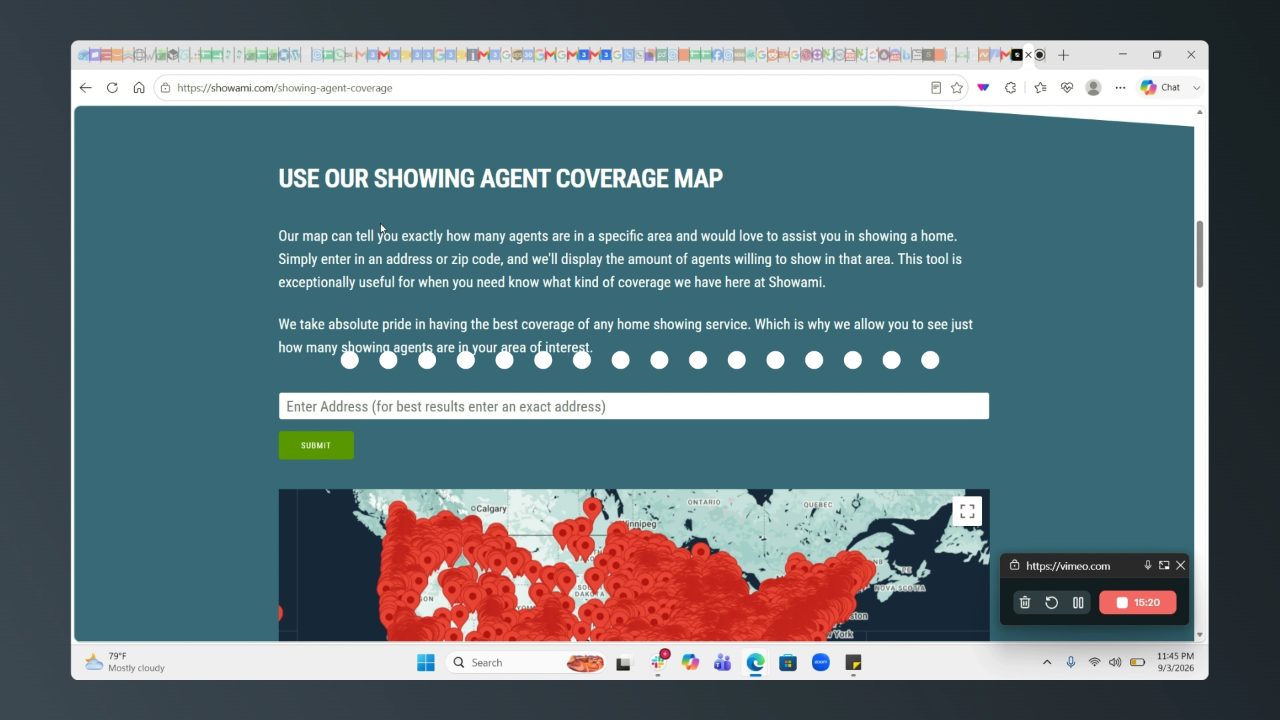Open the Wi-Fi network settings tray icon
The image size is (1280, 720).
(1094, 662)
